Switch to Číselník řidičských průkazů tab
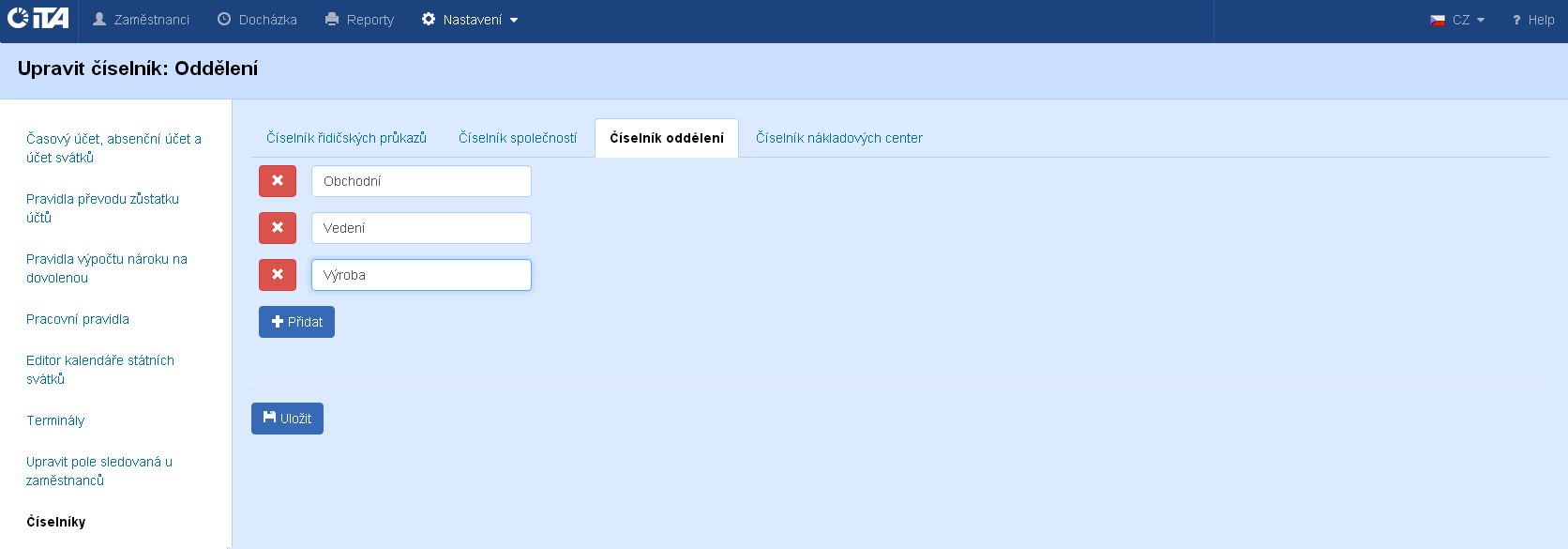This screenshot has width=1568, height=549. pyautogui.click(x=346, y=138)
